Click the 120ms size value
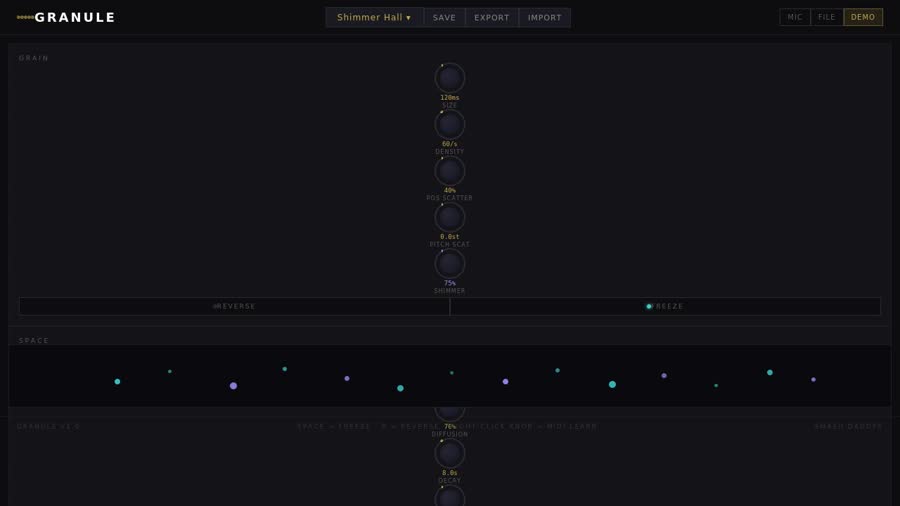This screenshot has width=900, height=506. [449, 98]
